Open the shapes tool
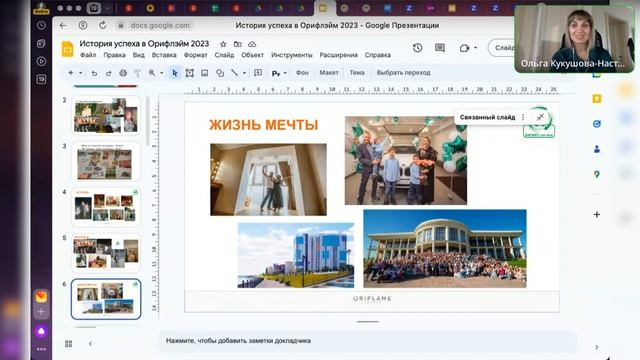Image resolution: width=640 pixels, height=360 pixels. click(220, 73)
